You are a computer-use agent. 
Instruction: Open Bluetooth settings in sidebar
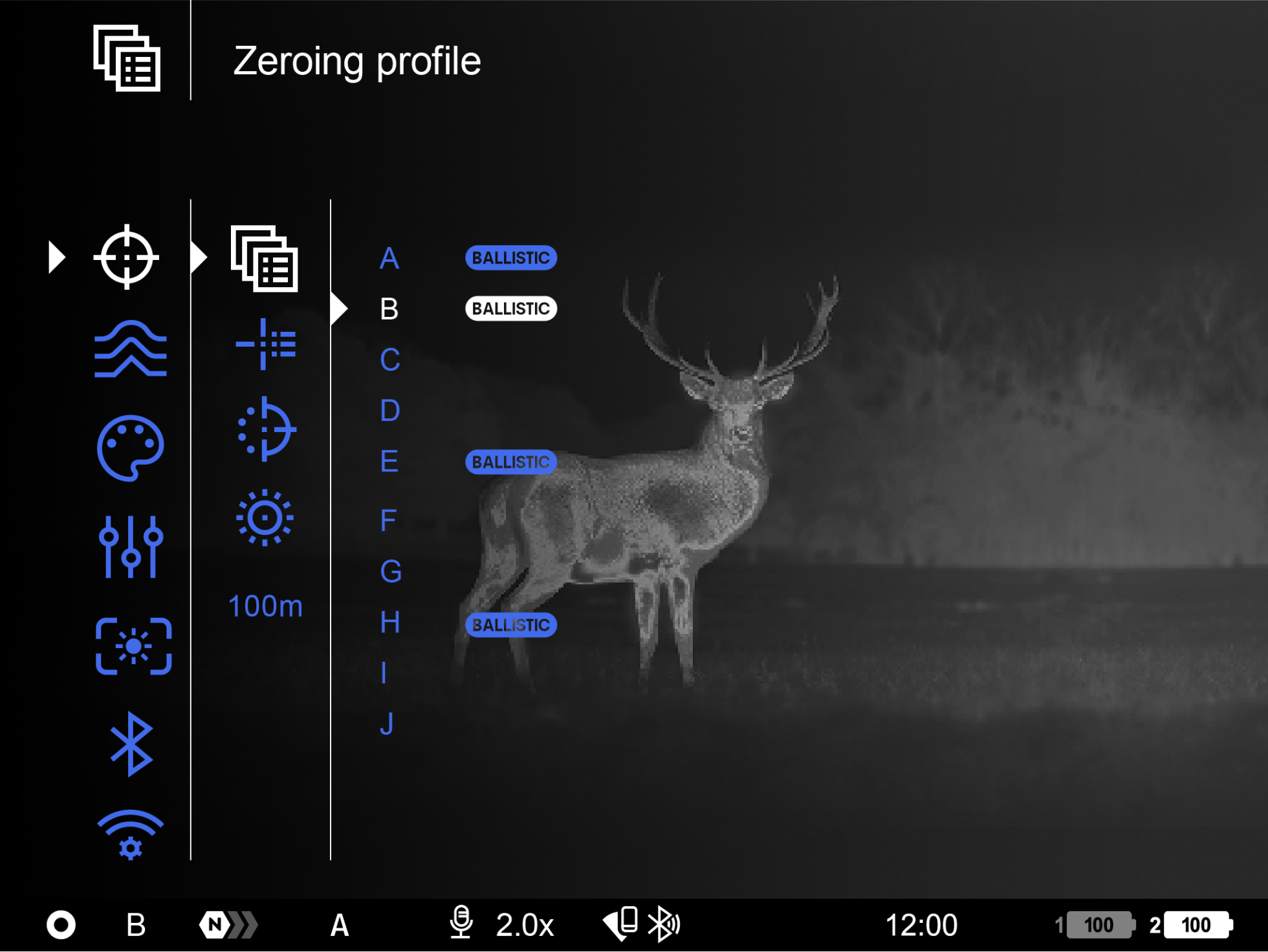pyautogui.click(x=131, y=744)
